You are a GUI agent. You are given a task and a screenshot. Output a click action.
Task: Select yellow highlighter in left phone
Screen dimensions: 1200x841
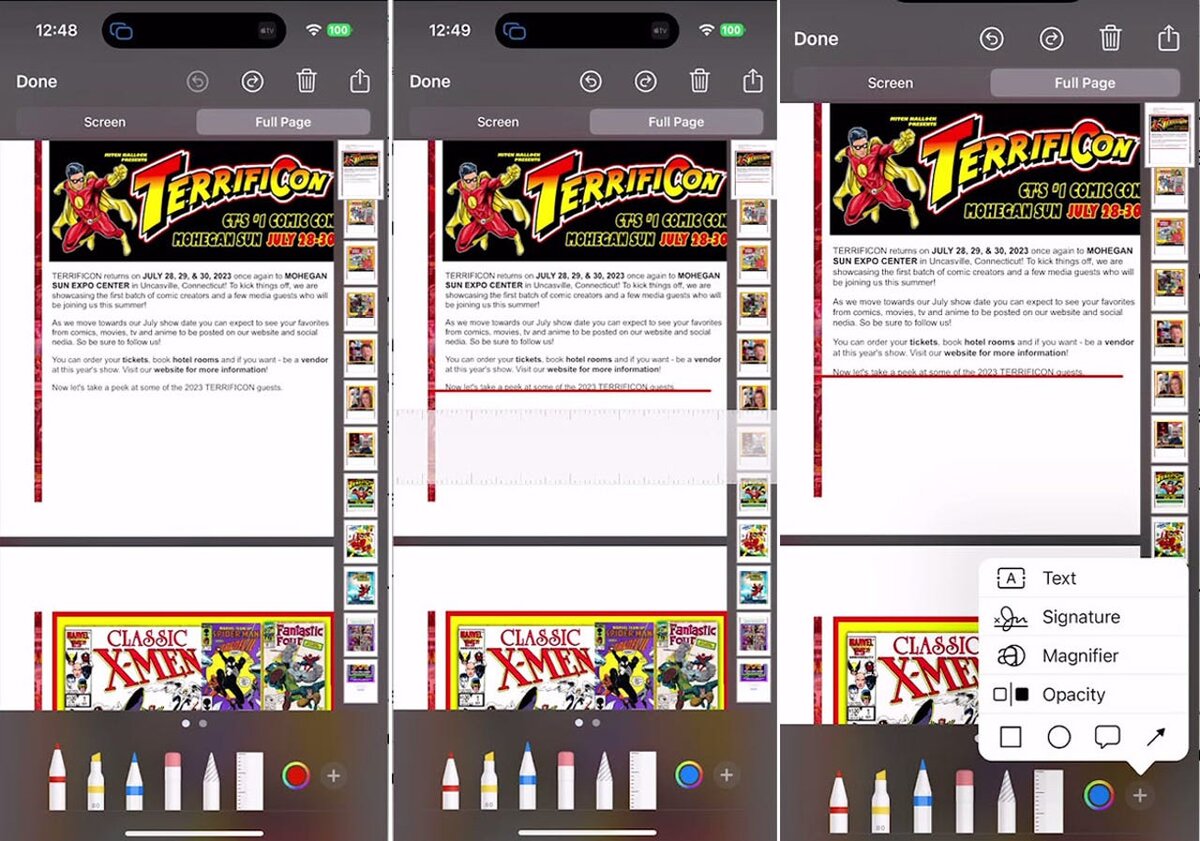[96, 780]
